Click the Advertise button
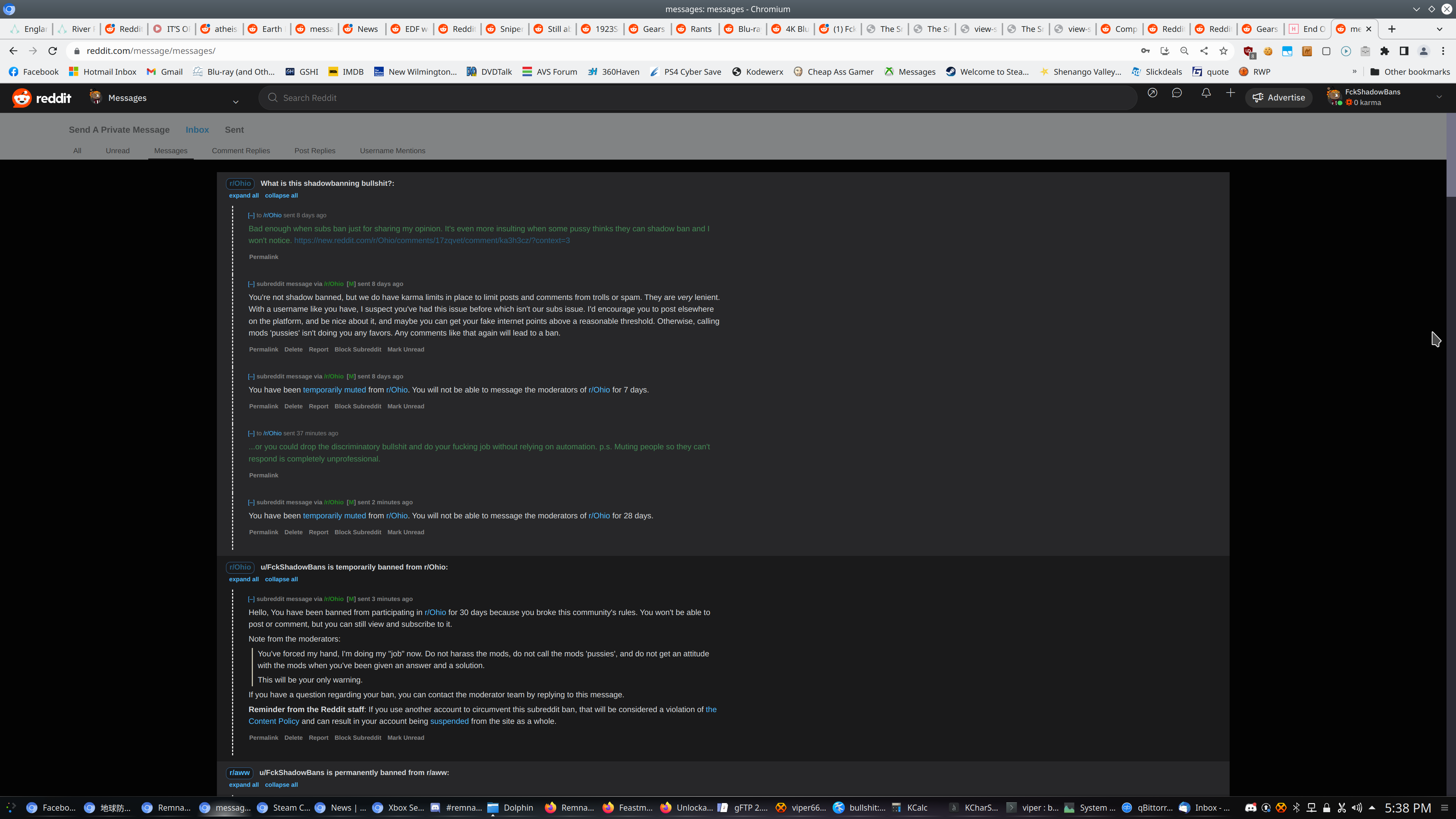 point(1279,98)
